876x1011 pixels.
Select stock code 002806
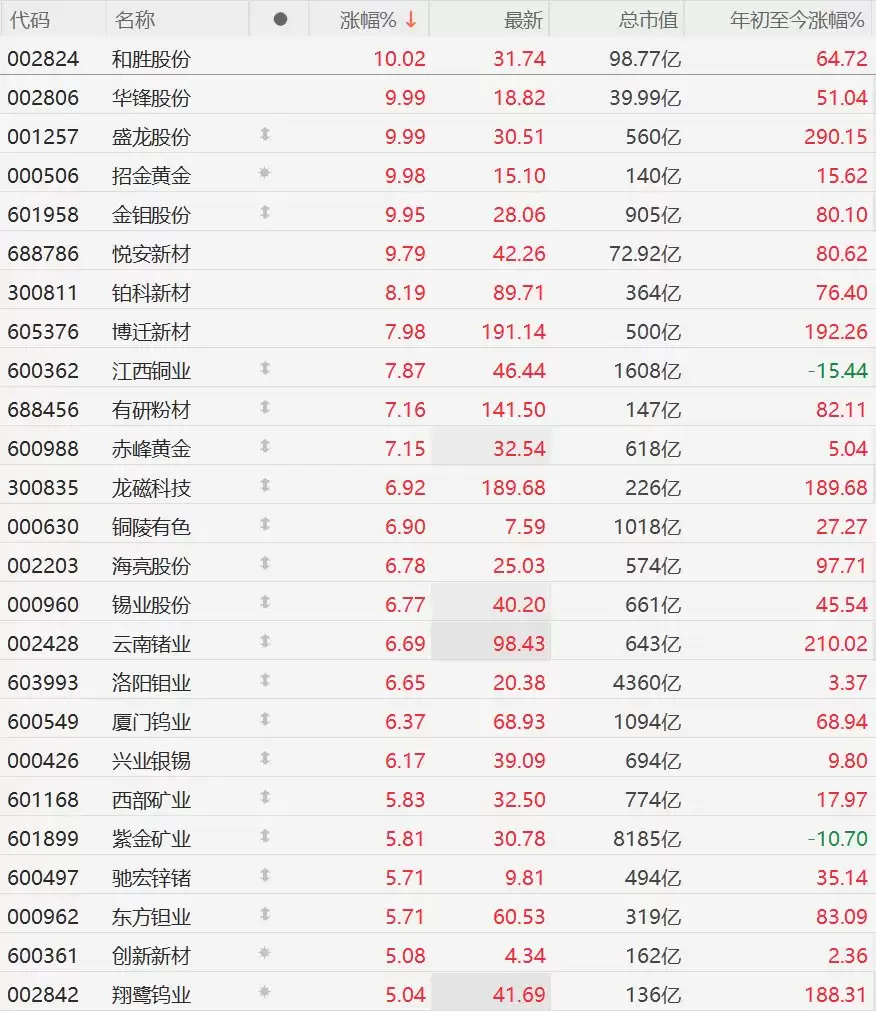[43, 98]
